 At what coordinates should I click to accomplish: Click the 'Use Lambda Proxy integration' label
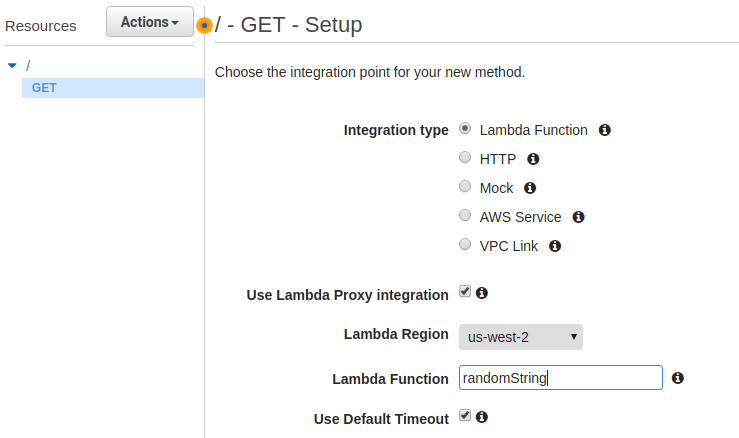[x=347, y=295]
